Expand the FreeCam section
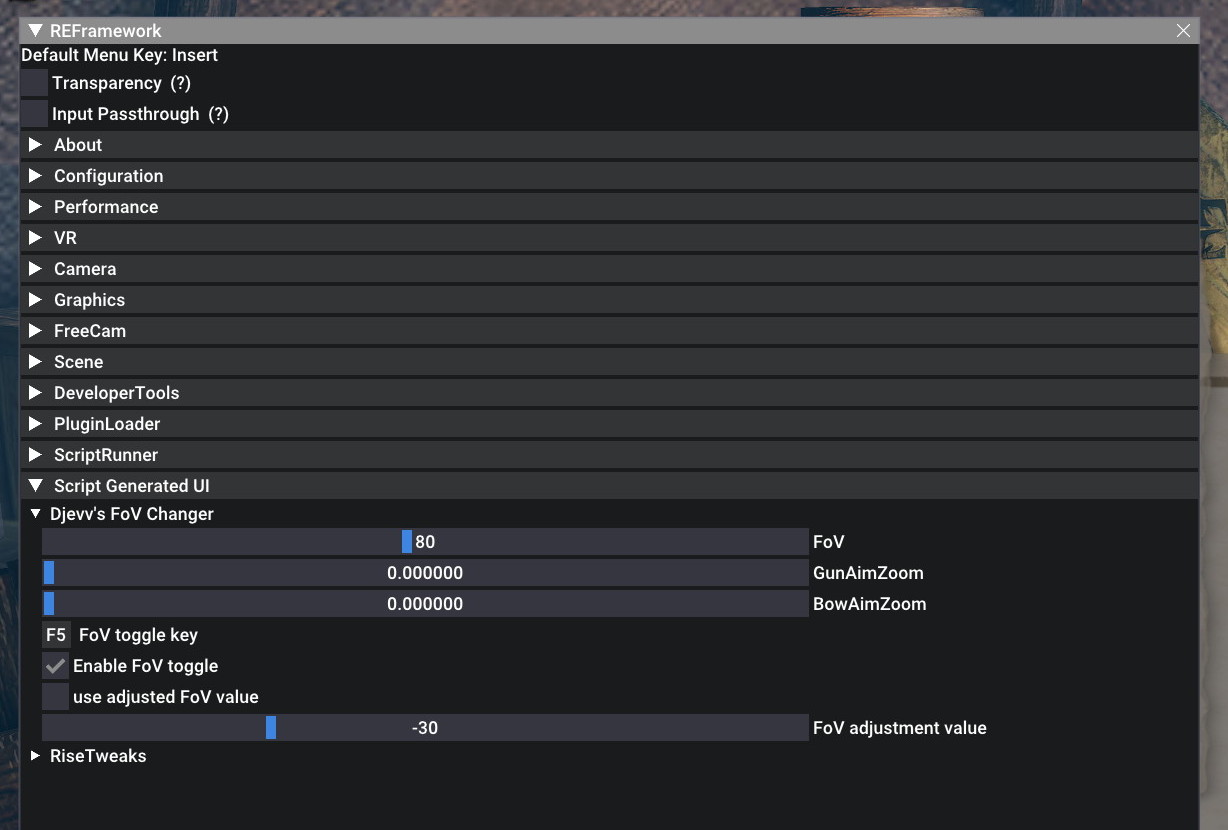The width and height of the screenshot is (1228, 830). coord(609,331)
